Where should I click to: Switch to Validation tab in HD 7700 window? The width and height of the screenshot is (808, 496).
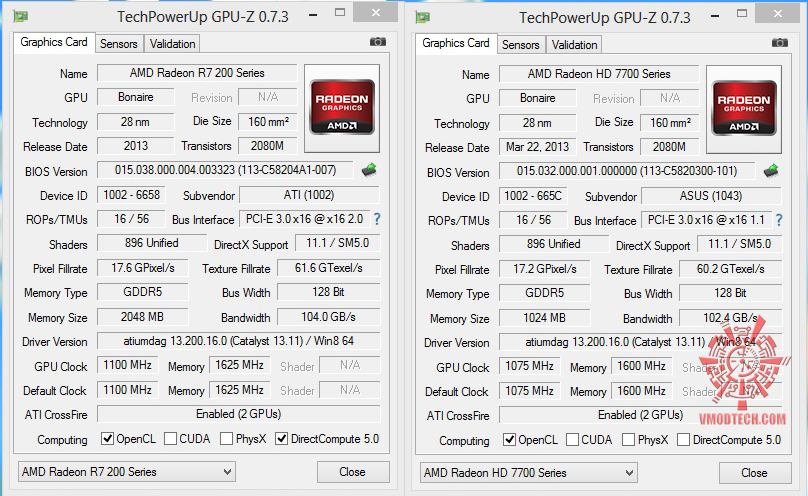575,45
